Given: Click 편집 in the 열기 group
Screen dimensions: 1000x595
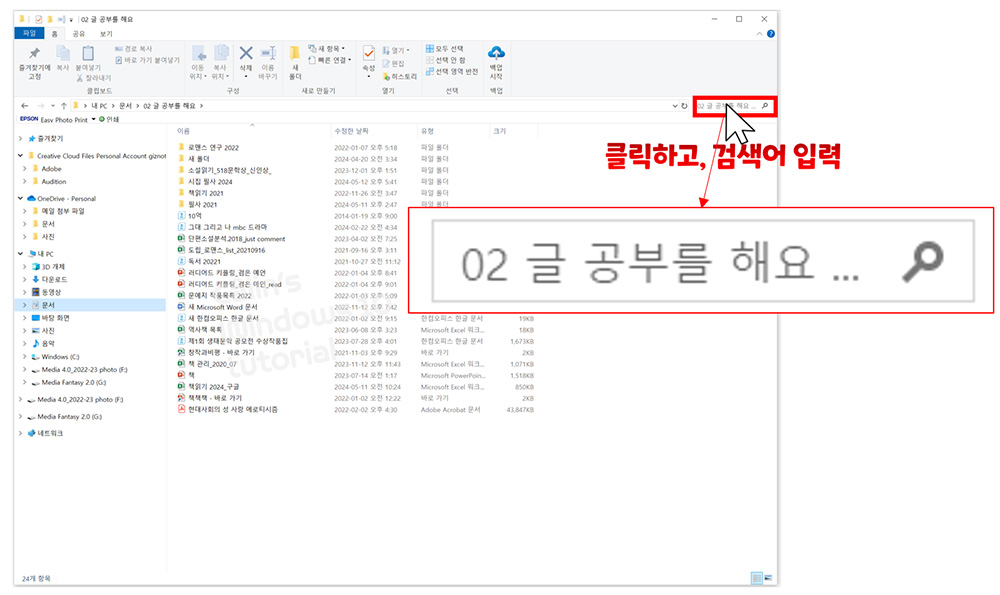Looking at the screenshot, I should click(393, 63).
